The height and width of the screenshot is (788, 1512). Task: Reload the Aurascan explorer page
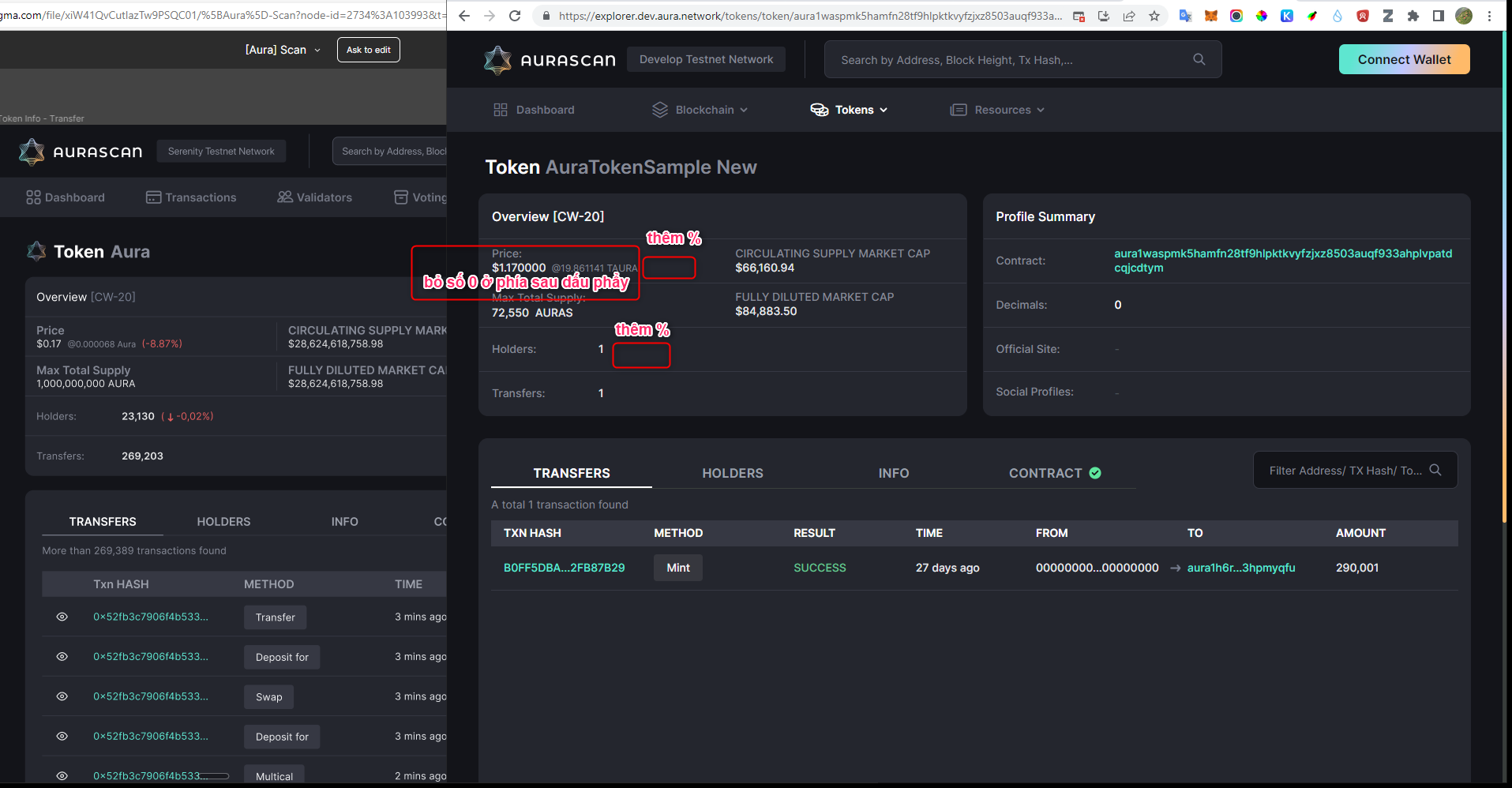coord(515,16)
